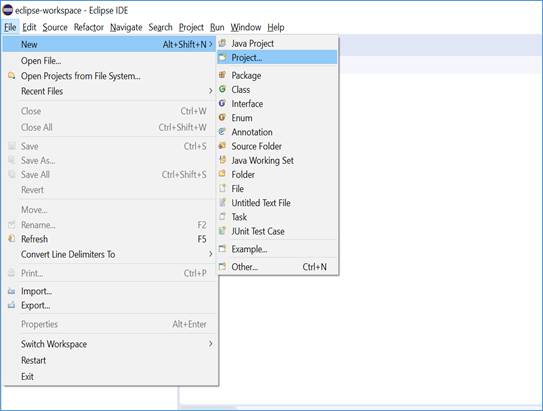Screen dimensions: 543x411
Task: Click the Source Folder icon
Action: [x=222, y=146]
